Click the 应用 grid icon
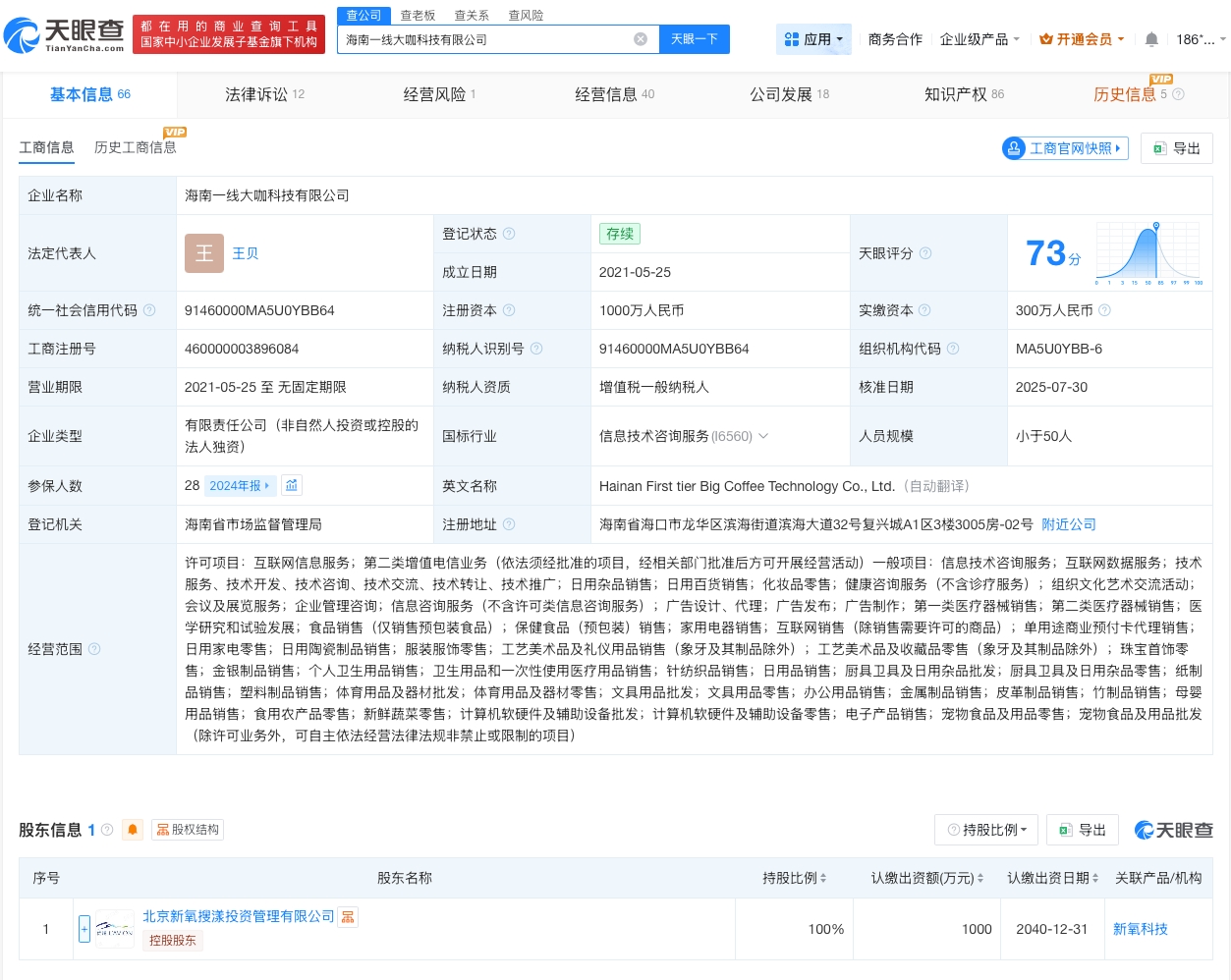Image resolution: width=1231 pixels, height=980 pixels. pyautogui.click(x=792, y=39)
